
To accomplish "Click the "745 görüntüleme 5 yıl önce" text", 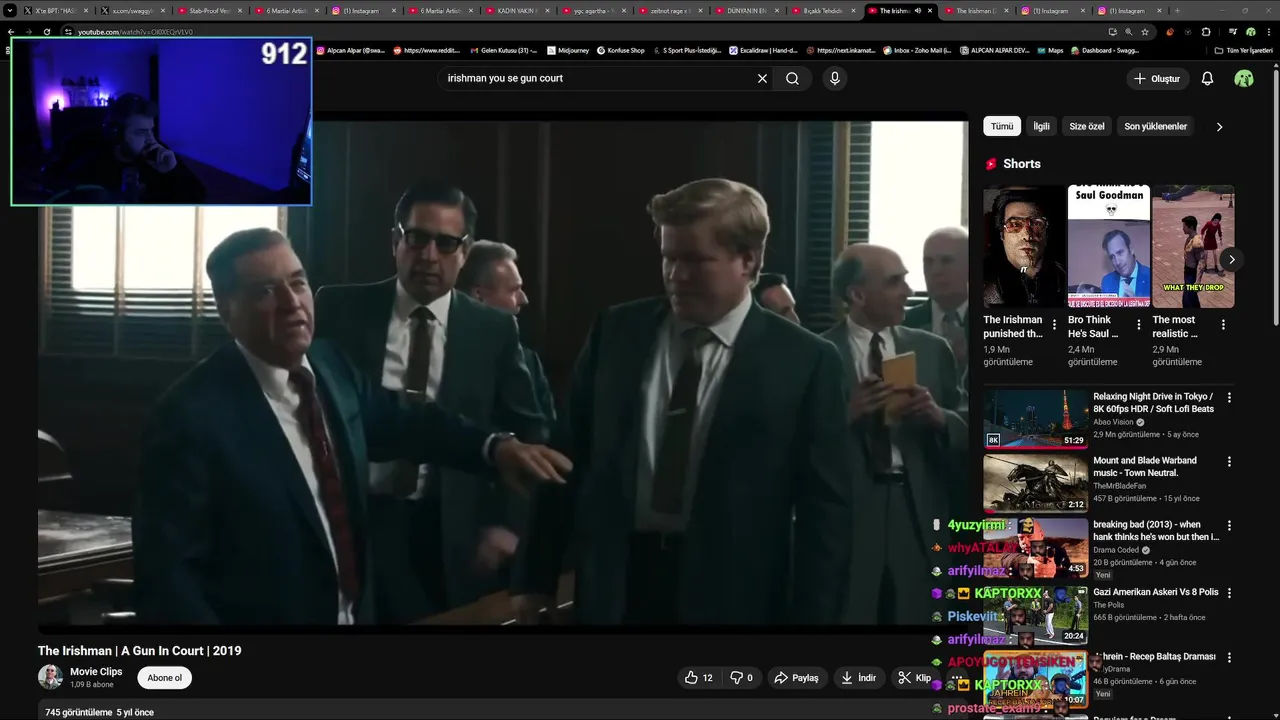I will tap(100, 713).
